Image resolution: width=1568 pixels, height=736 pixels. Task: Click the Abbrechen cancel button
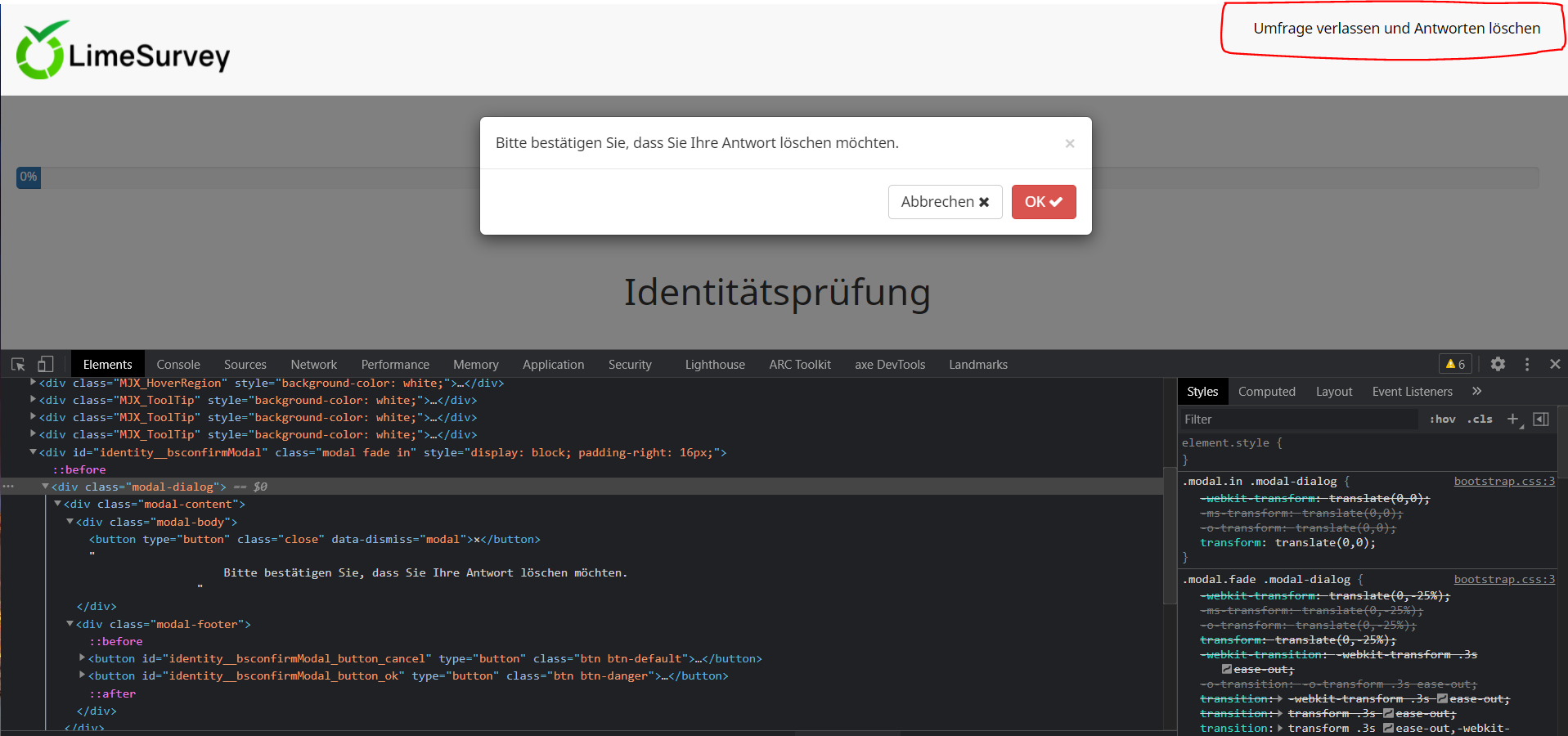945,202
